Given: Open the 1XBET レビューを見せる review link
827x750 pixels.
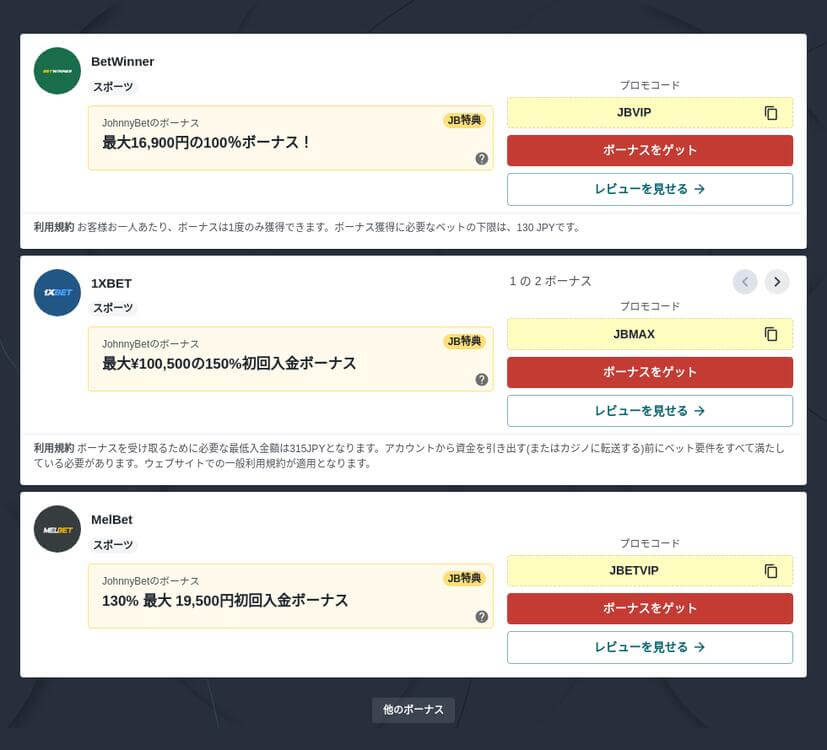Looking at the screenshot, I should (649, 411).
